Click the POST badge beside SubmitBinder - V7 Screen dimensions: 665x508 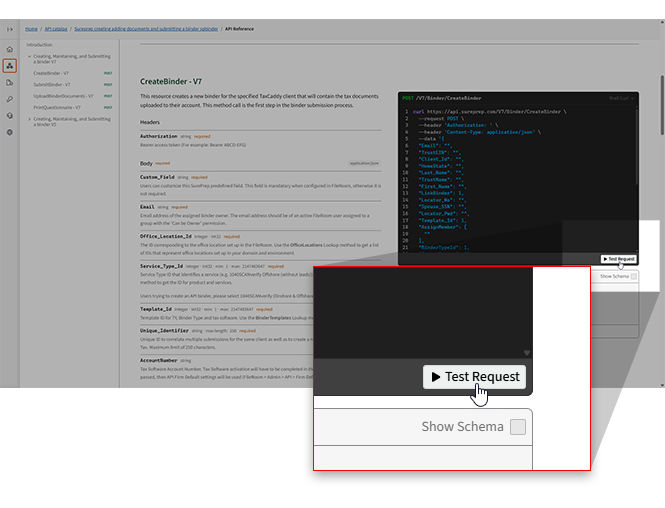(x=108, y=85)
